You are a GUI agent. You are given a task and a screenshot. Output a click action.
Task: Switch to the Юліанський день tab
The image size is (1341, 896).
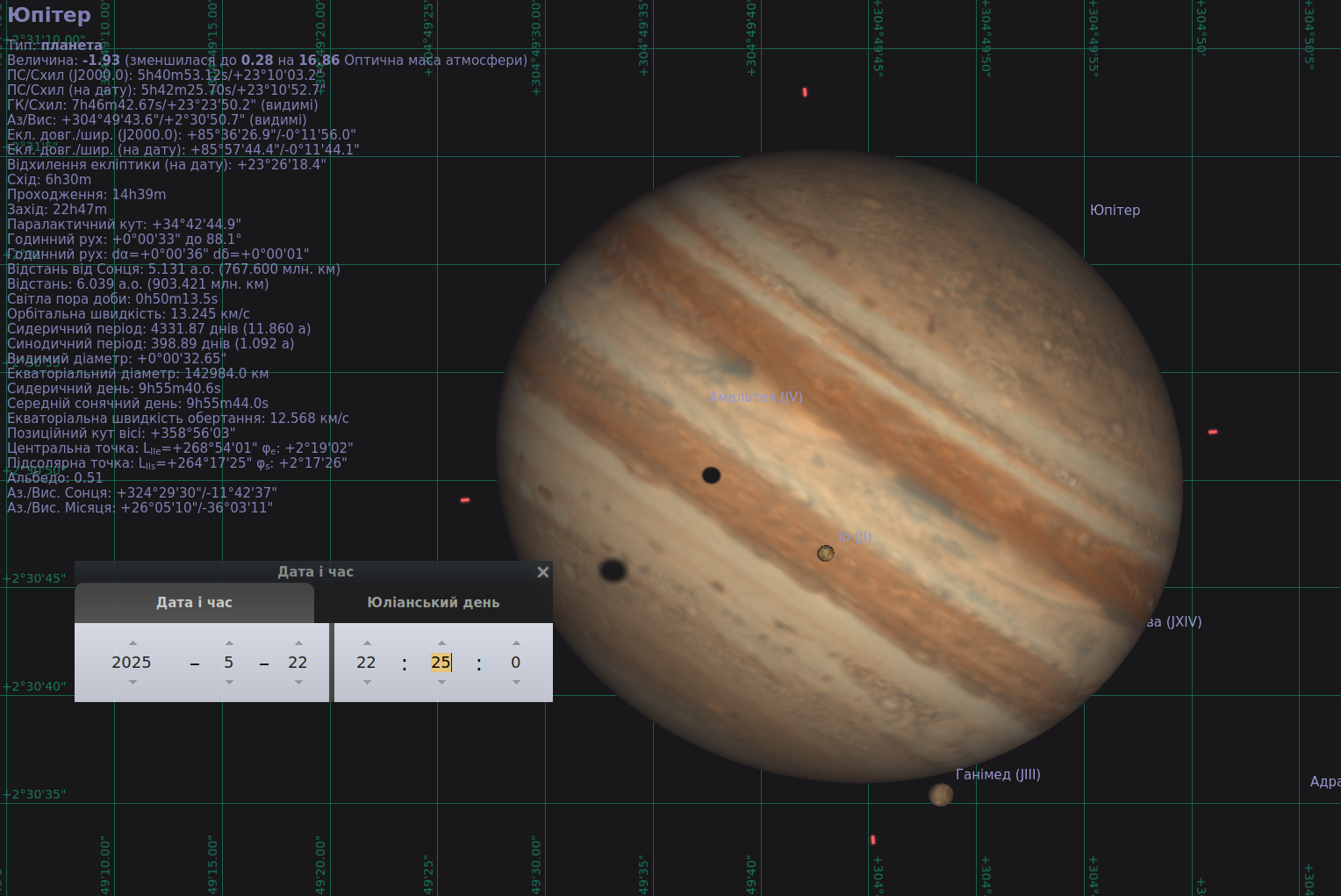pyautogui.click(x=434, y=603)
